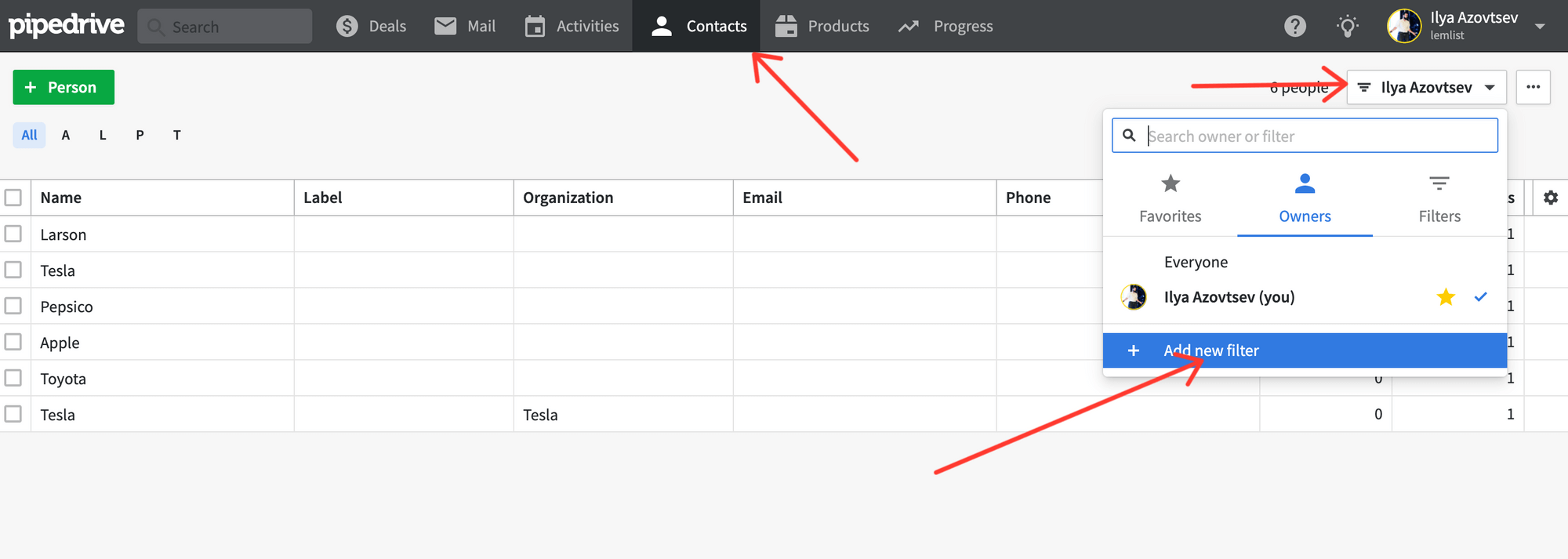Open the Favorites tab
This screenshot has width=1568, height=559.
pyautogui.click(x=1170, y=199)
